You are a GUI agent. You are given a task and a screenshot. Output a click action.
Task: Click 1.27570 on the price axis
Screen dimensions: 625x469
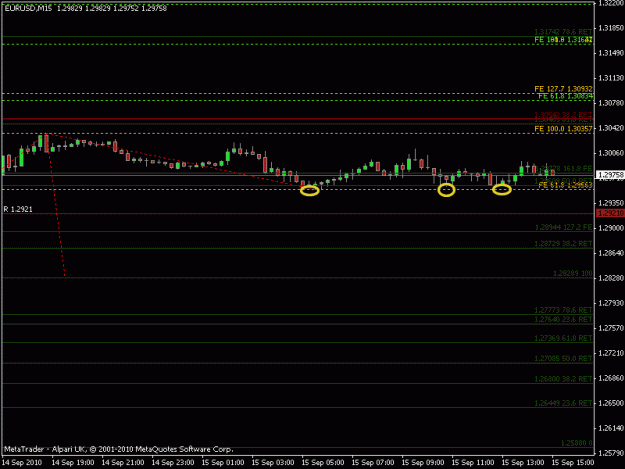click(x=611, y=328)
